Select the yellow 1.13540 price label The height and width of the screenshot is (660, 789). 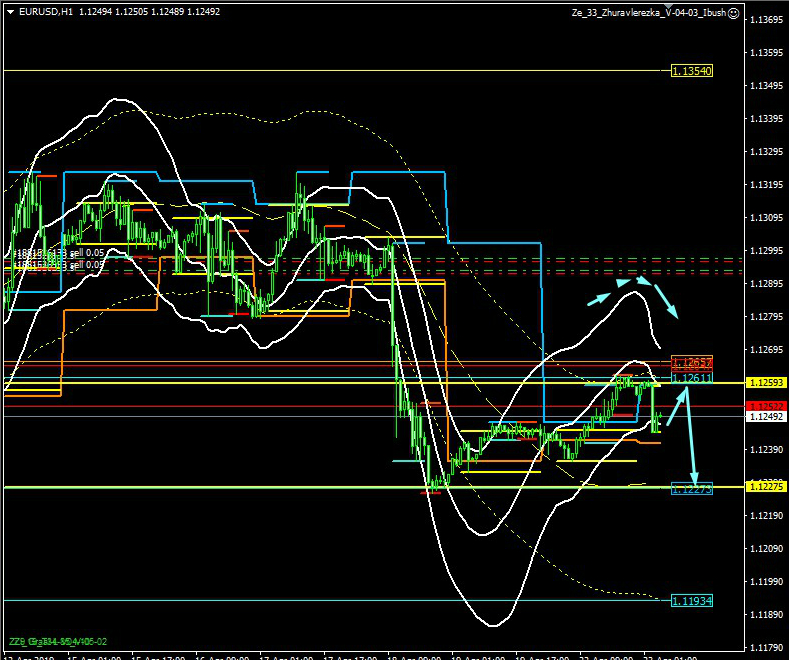coord(691,71)
